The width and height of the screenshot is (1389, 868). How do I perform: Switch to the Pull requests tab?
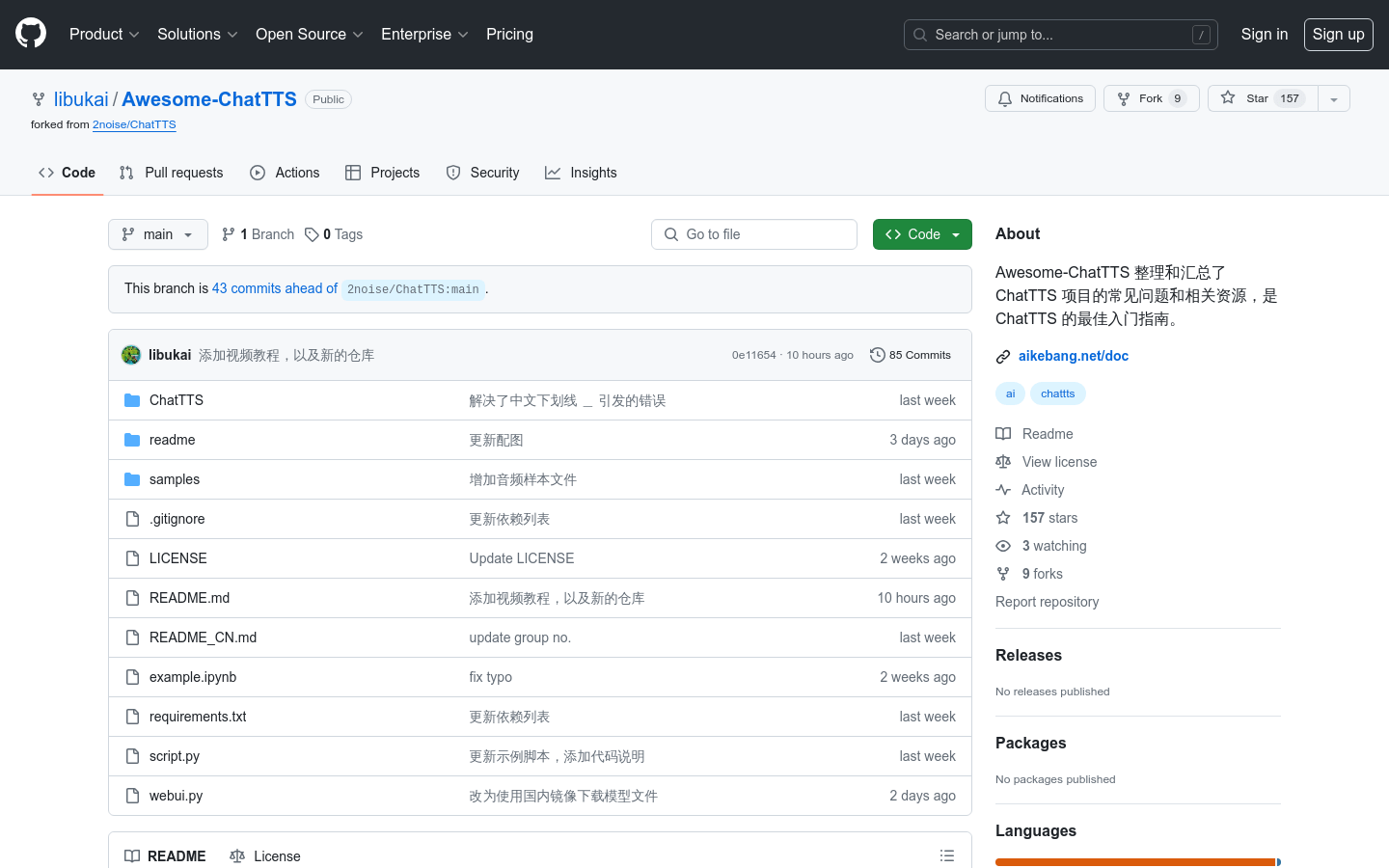tap(171, 173)
